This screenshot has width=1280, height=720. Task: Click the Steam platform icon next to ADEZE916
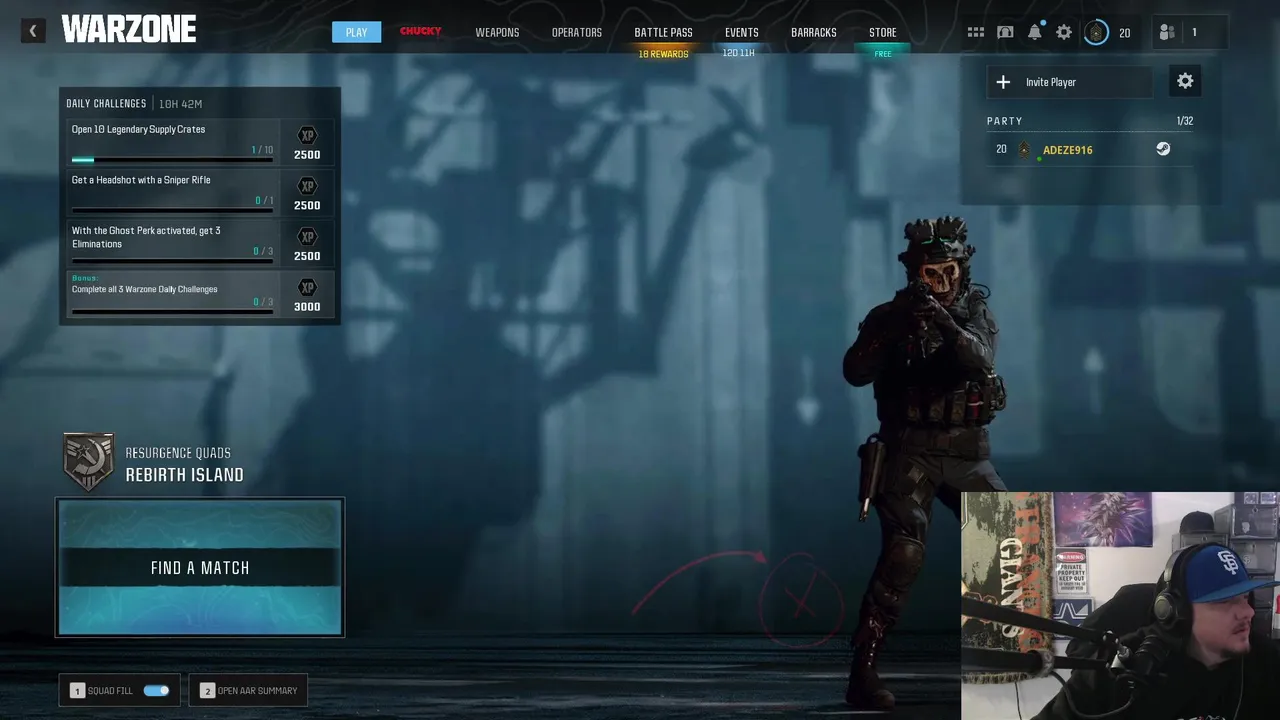click(x=1163, y=149)
